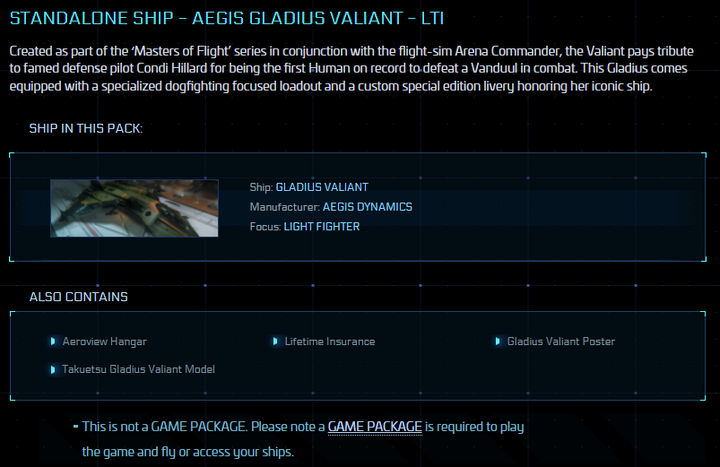
Task: Click the Focus label
Action: point(263,227)
